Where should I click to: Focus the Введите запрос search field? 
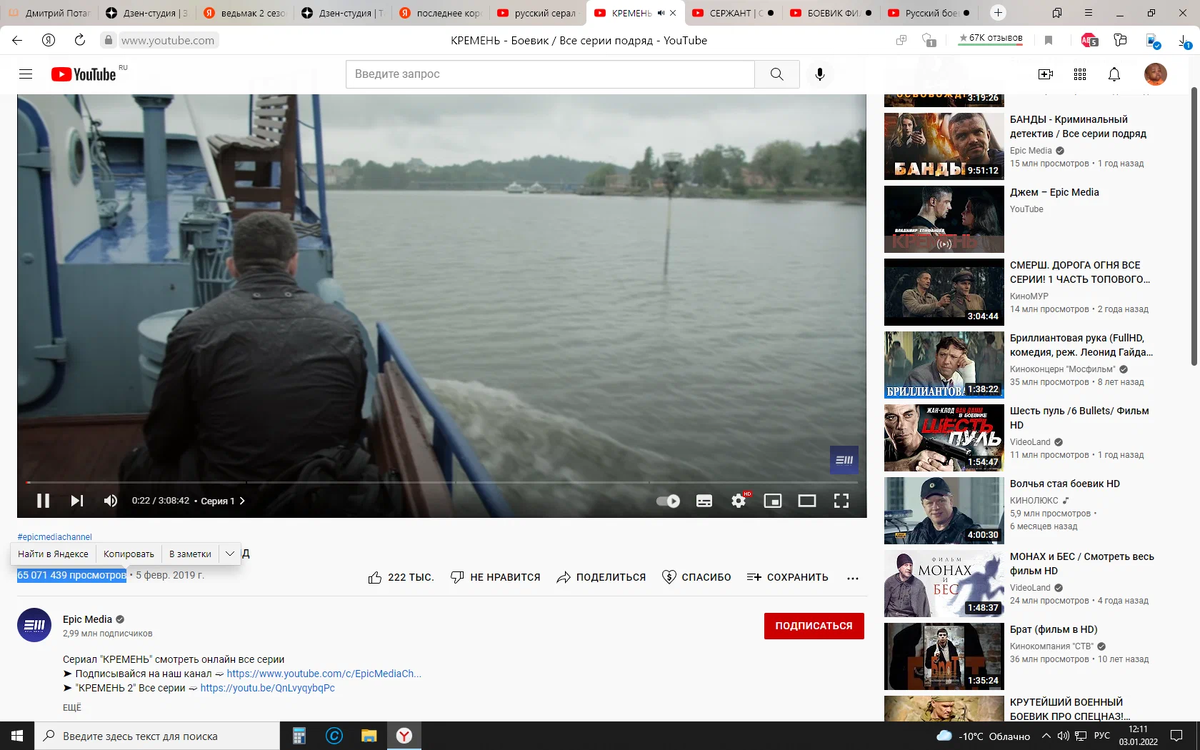click(550, 74)
